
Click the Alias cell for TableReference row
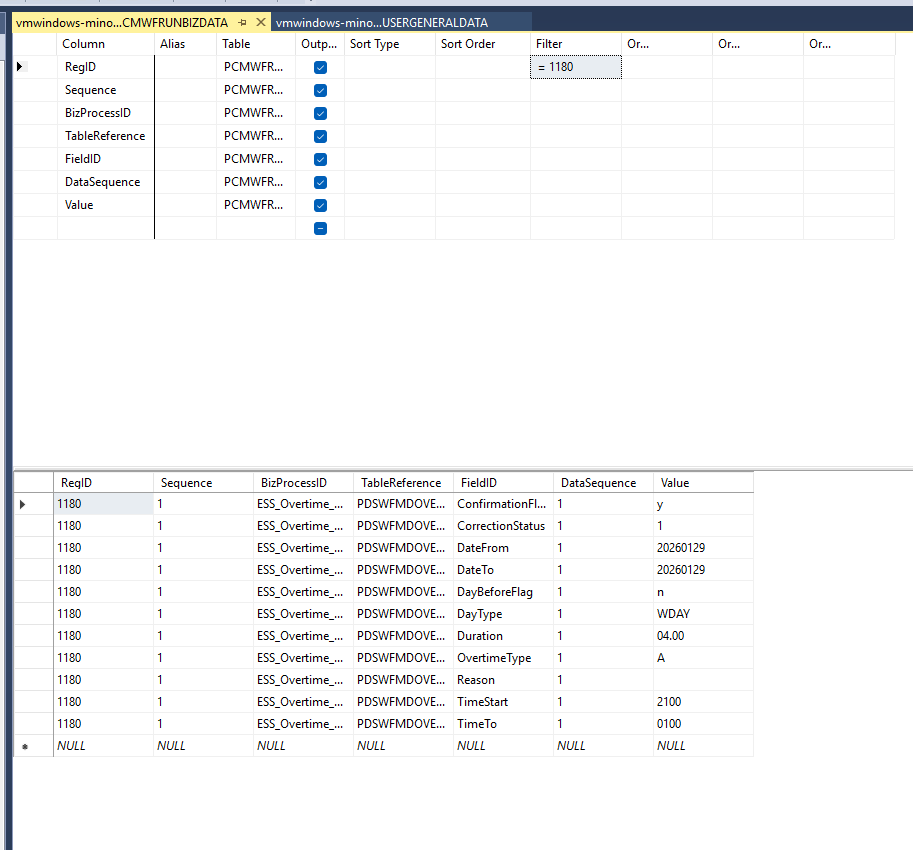(x=185, y=136)
